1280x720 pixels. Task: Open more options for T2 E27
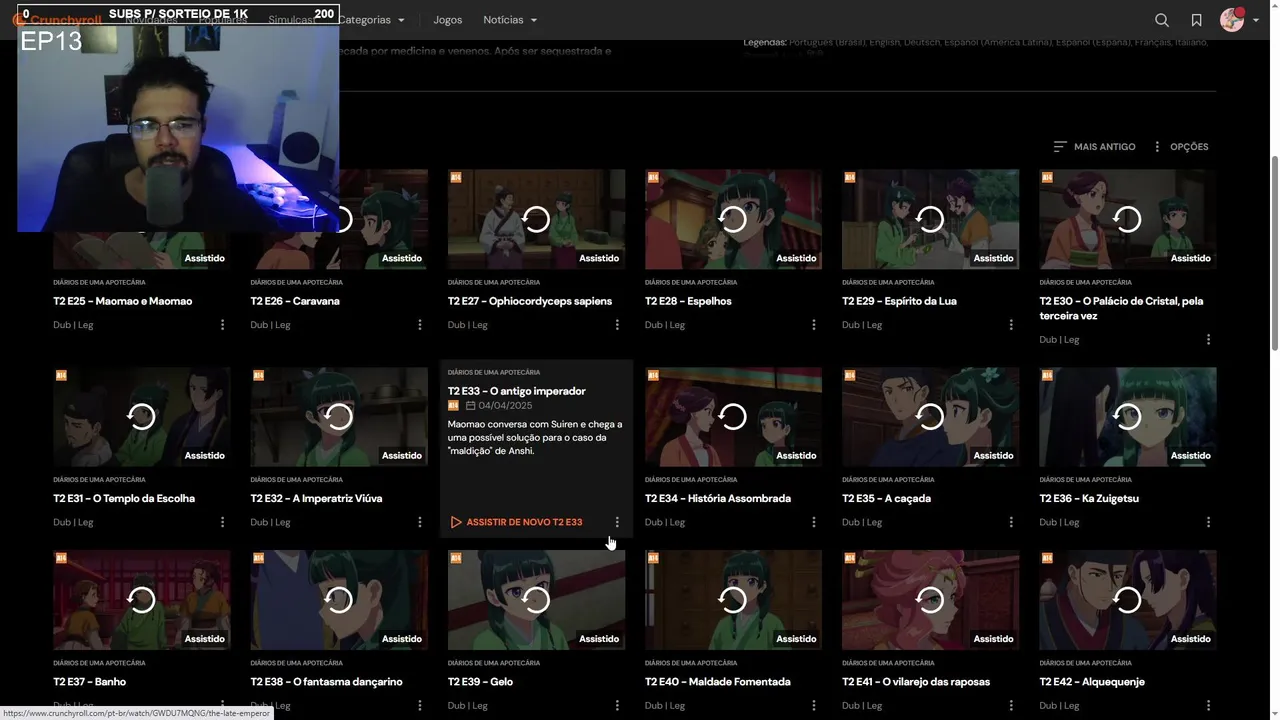617,325
